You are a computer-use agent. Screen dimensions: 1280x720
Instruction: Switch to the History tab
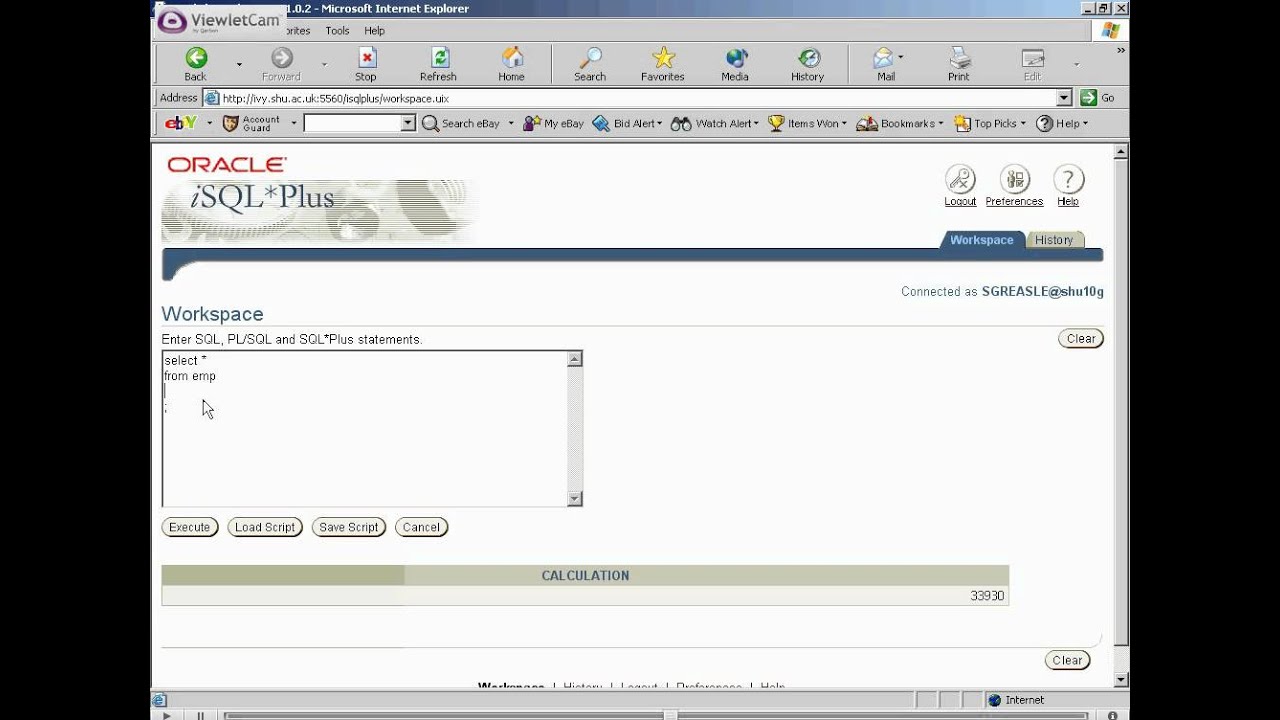point(1054,240)
